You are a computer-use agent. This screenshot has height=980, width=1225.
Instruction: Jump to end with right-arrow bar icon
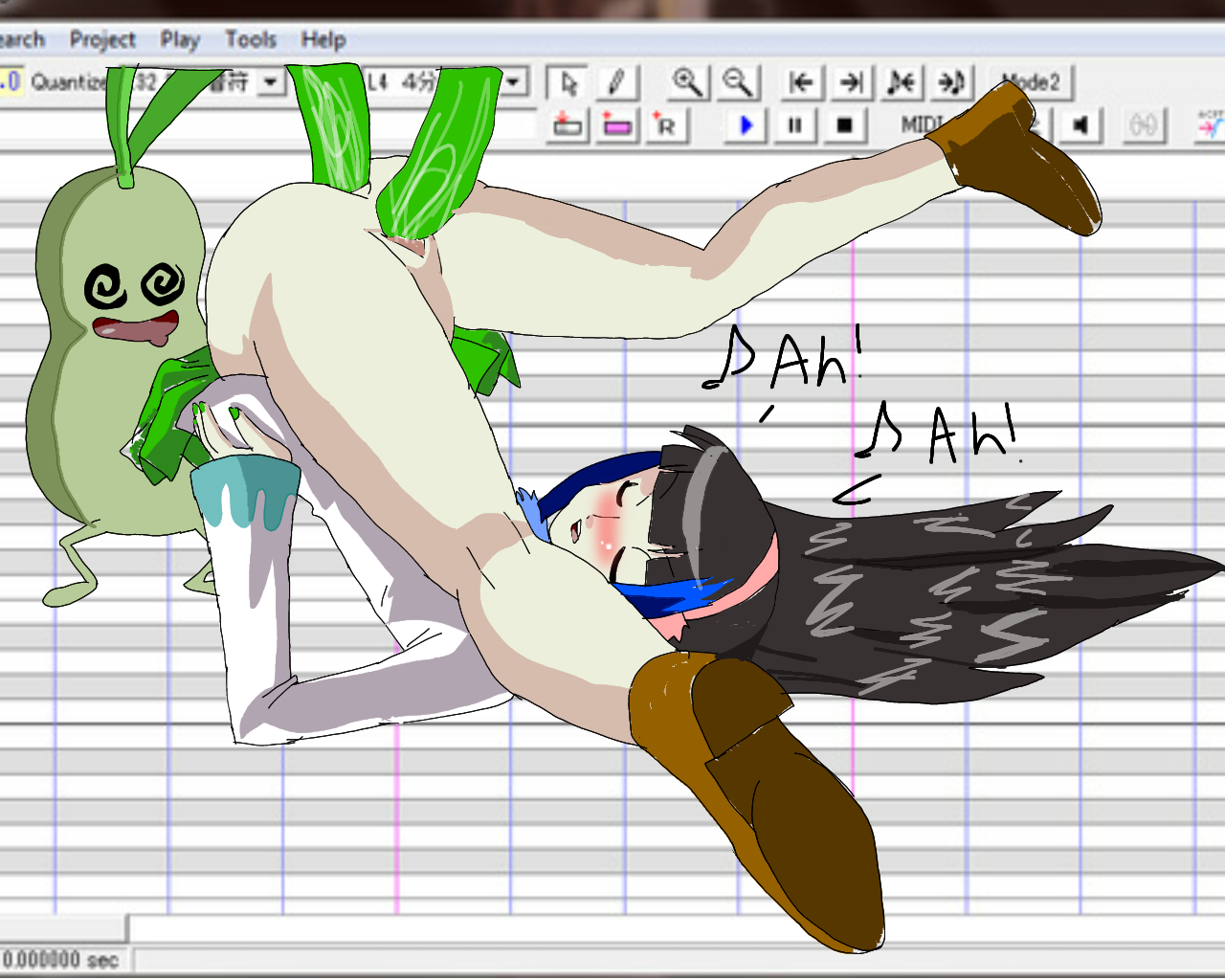851,83
